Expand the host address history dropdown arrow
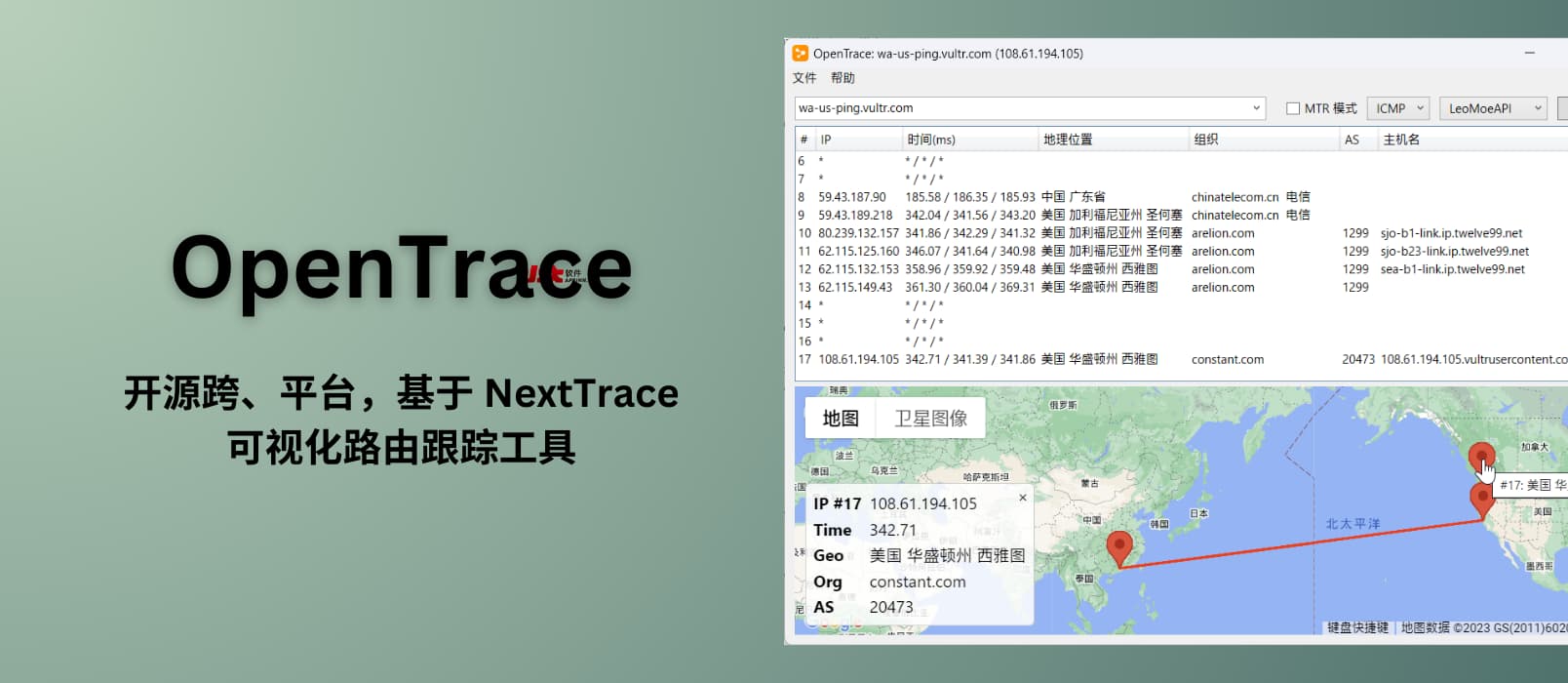Viewport: 1568px width, 683px height. click(x=1256, y=108)
